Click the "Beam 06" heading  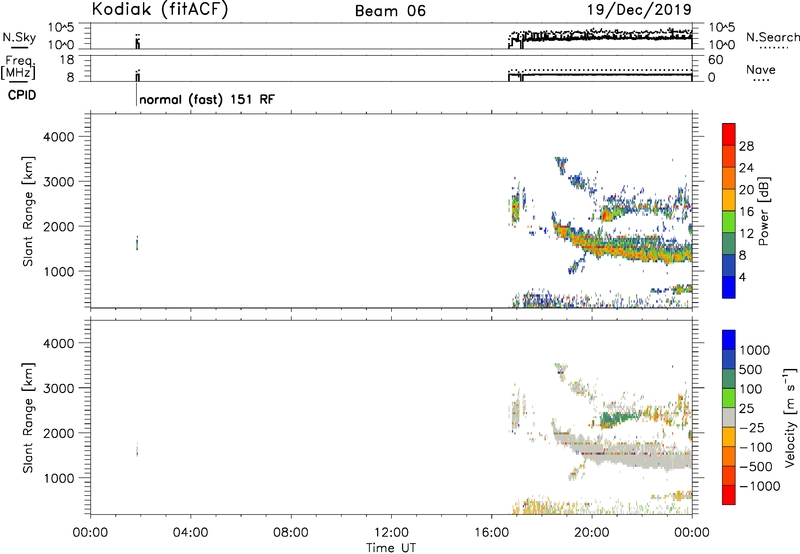tap(390, 11)
